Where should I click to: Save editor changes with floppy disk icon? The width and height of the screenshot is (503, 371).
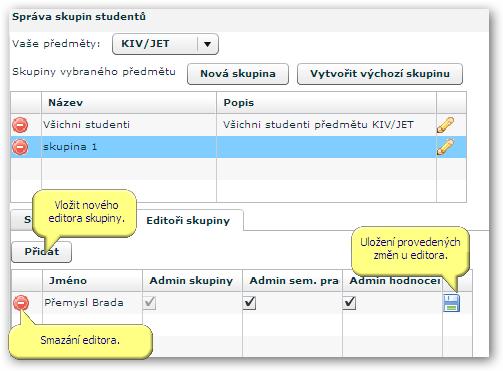point(452,303)
